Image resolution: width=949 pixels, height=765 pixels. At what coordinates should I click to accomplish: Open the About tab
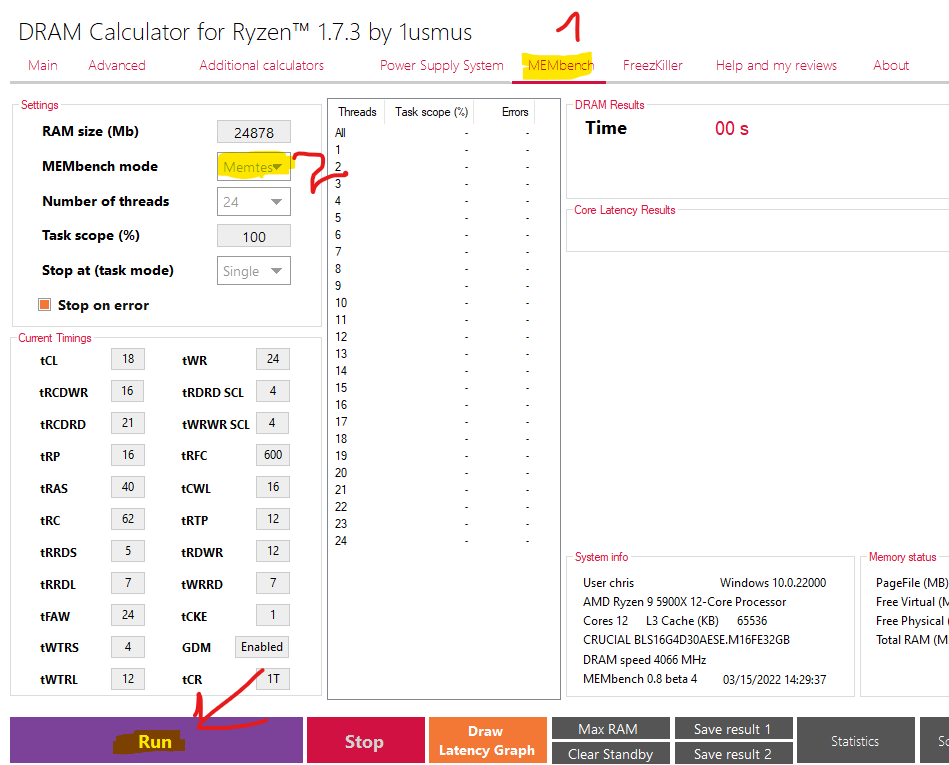pos(891,65)
